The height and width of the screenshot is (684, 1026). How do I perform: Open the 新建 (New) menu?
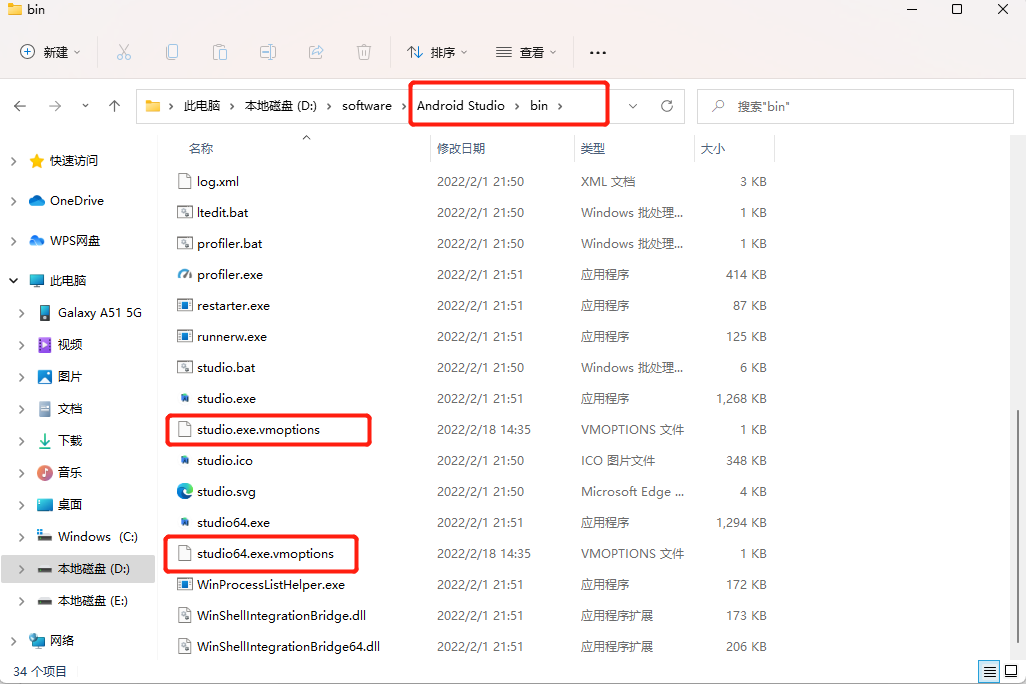(50, 52)
